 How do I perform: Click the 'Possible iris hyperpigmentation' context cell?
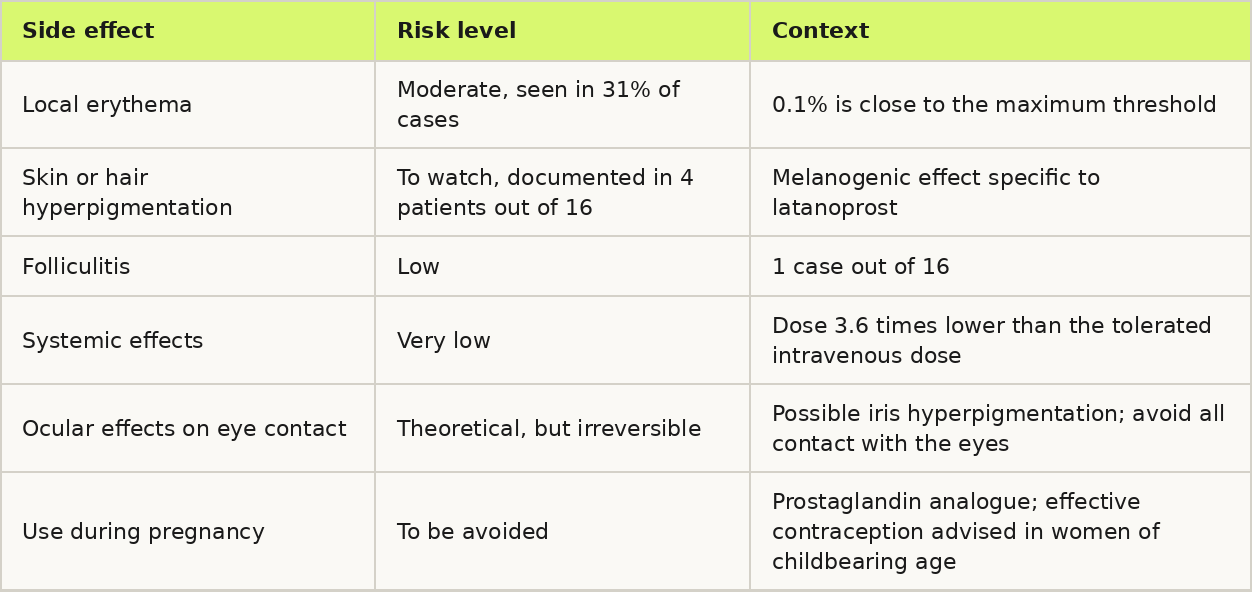click(1000, 428)
